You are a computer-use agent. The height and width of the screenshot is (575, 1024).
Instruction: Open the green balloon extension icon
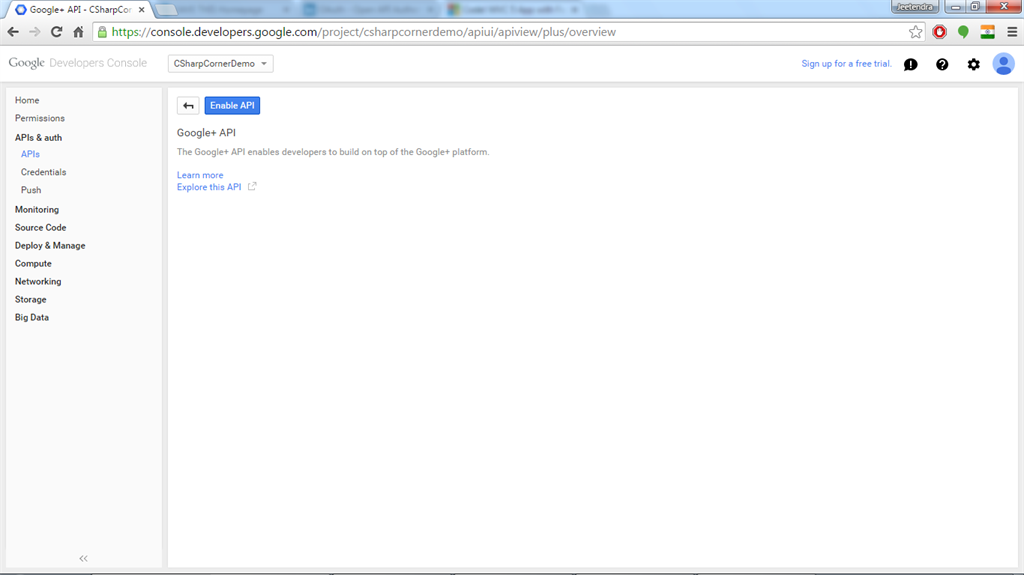point(963,32)
